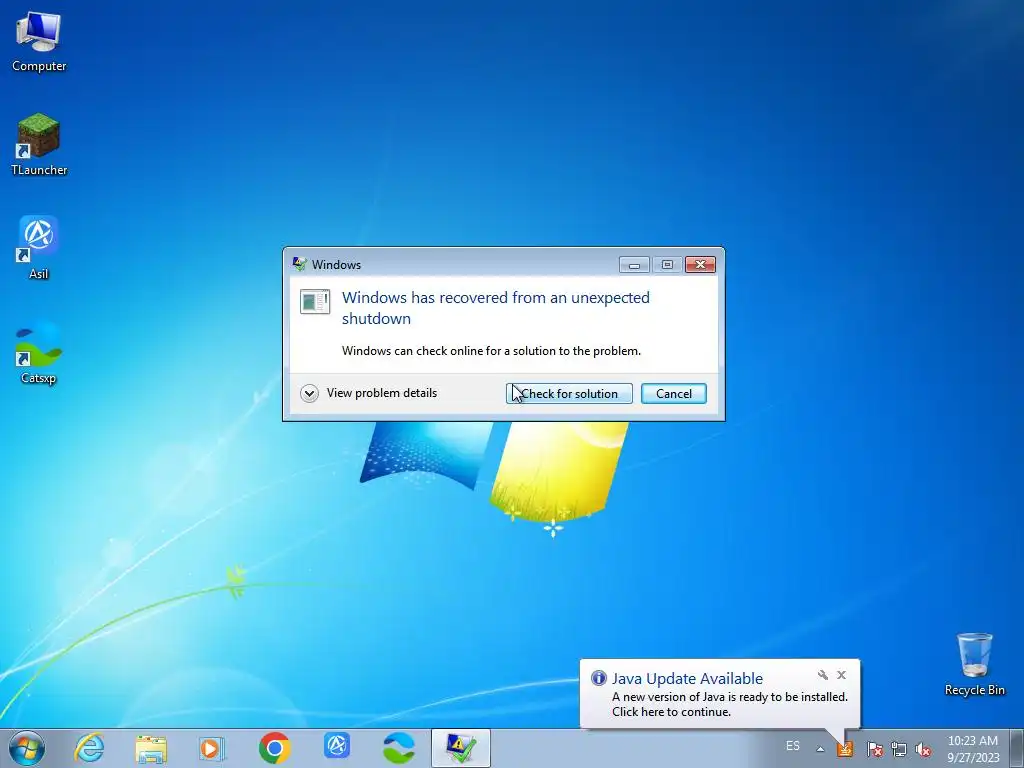Open the Windows Start menu orb

point(27,748)
